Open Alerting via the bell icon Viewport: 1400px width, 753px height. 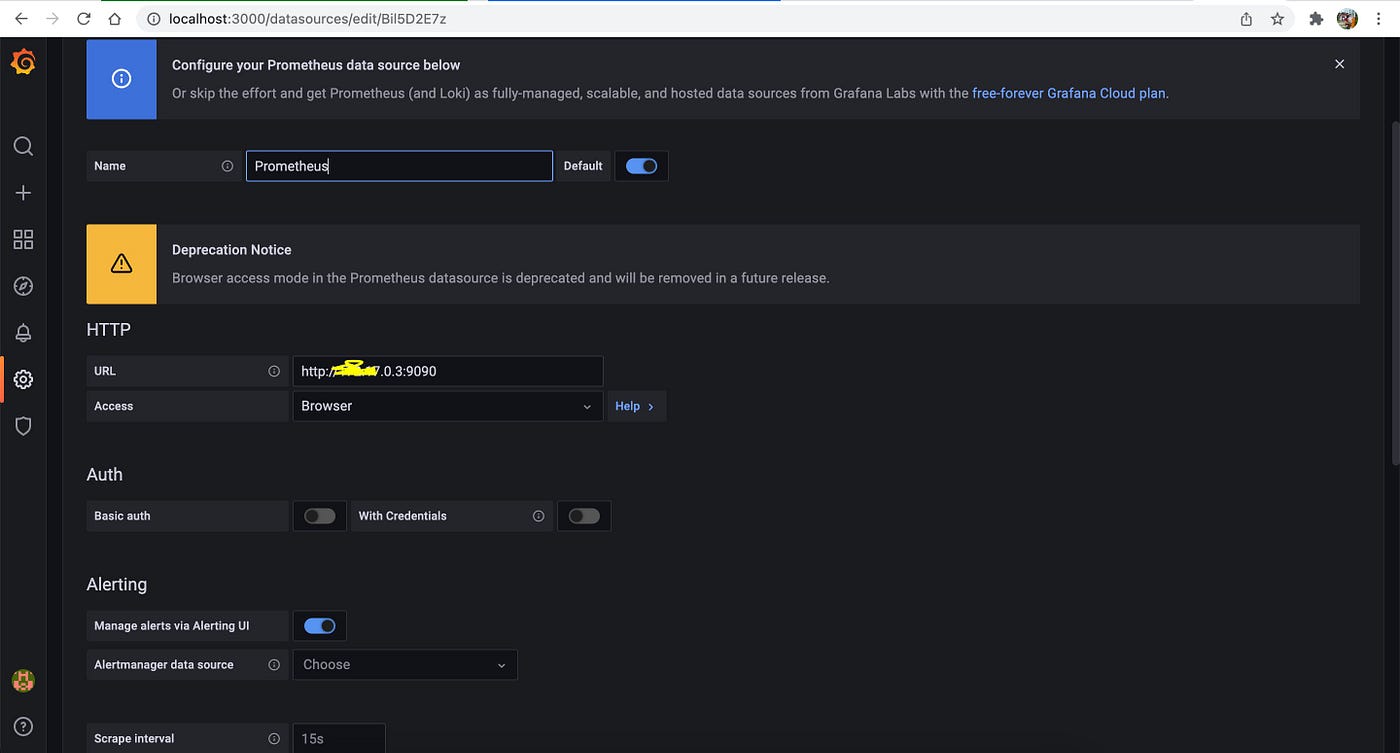(x=23, y=332)
